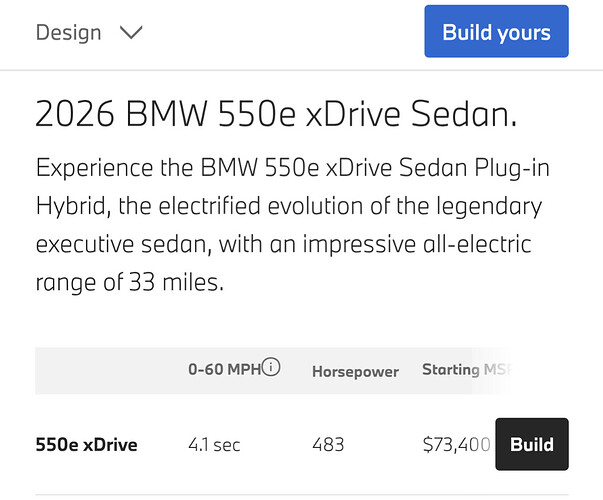
Task: Click the Horsepower column header
Action: 355,371
